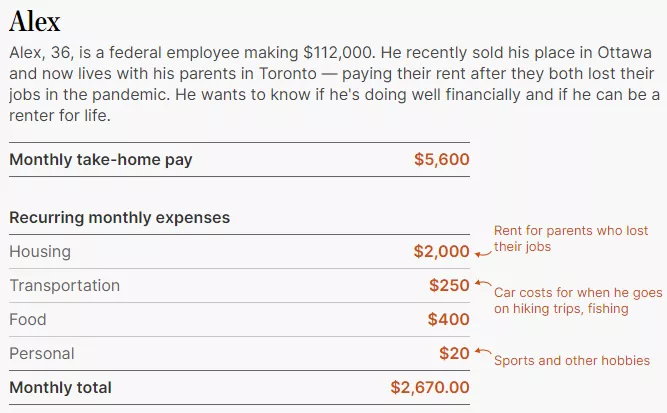Click the 'Car costs' hiking trips annotation
Image resolution: width=667 pixels, height=413 pixels.
click(x=578, y=301)
